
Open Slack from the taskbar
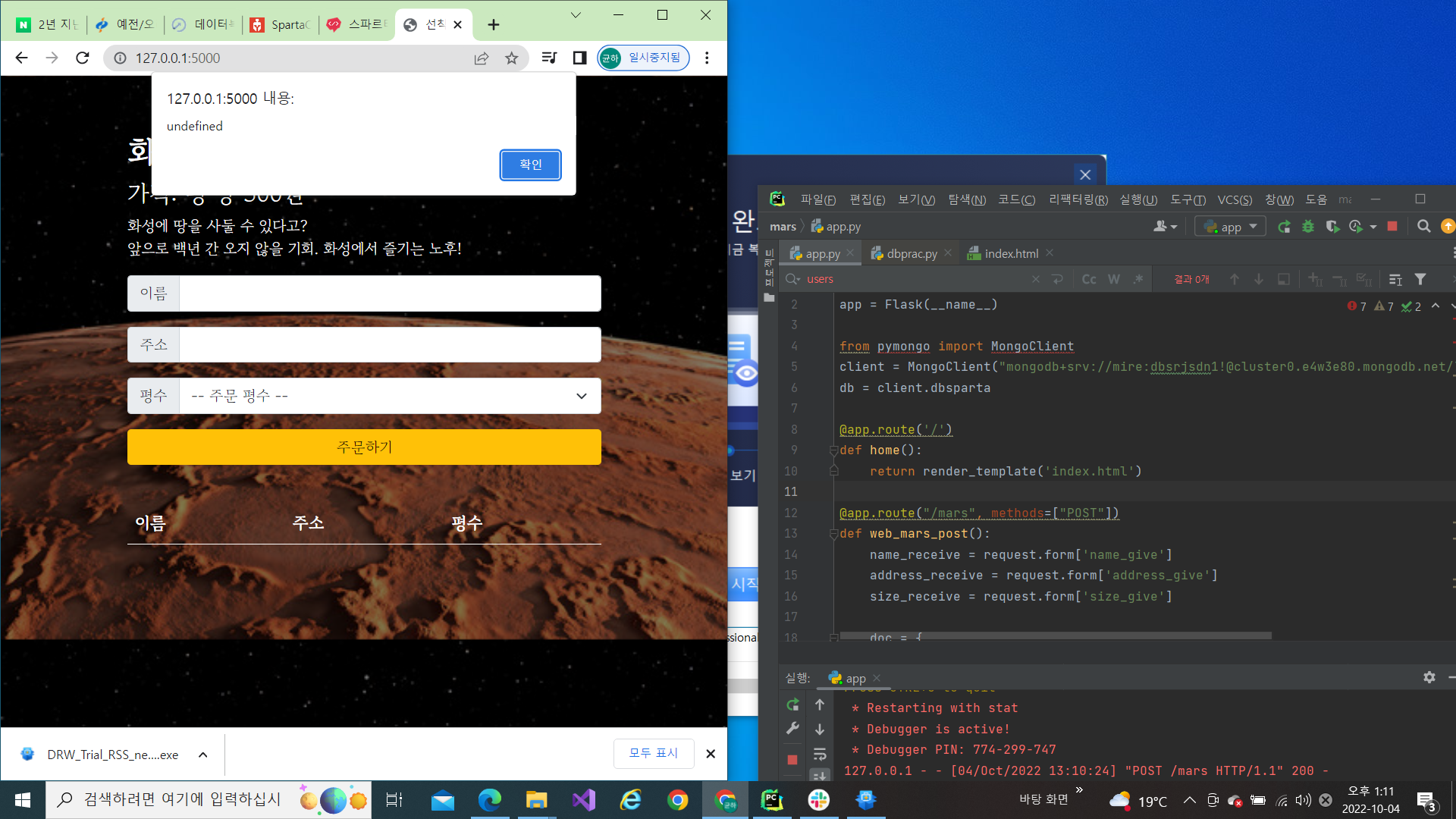[x=819, y=800]
